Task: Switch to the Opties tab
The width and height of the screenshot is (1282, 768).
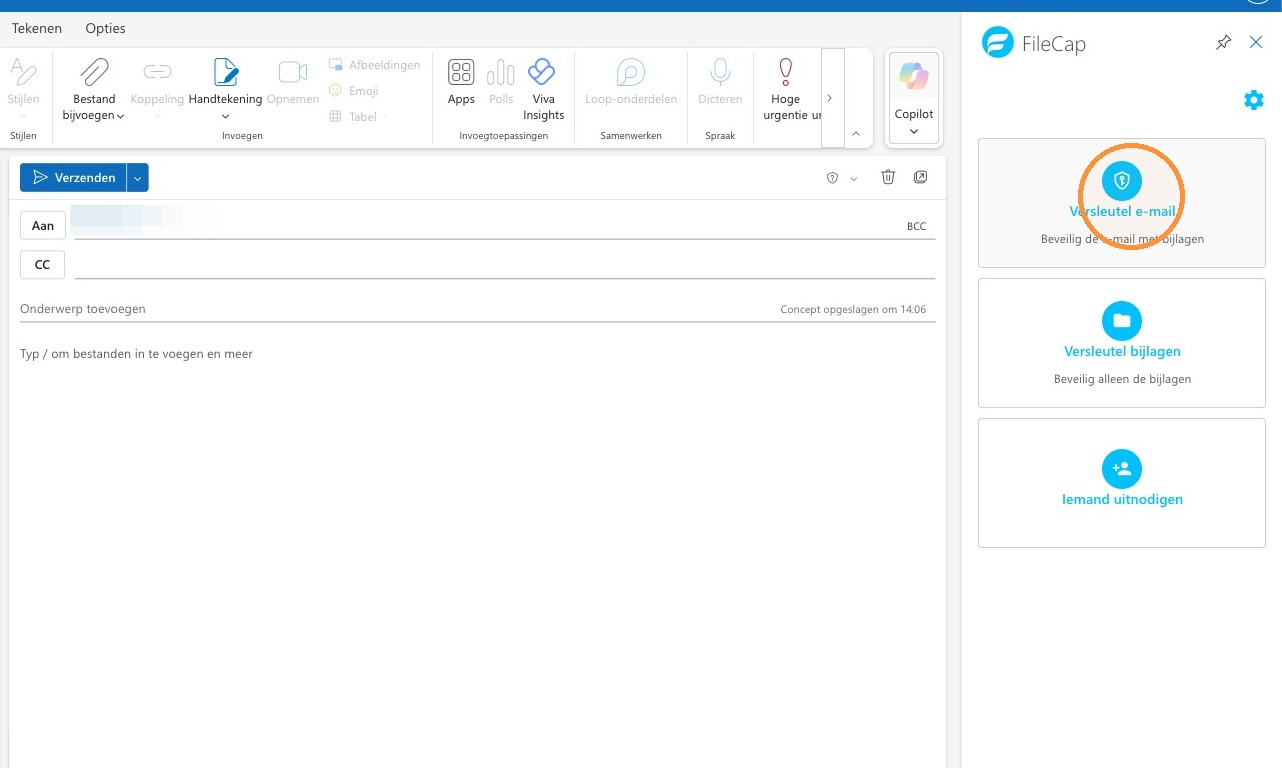Action: click(106, 28)
